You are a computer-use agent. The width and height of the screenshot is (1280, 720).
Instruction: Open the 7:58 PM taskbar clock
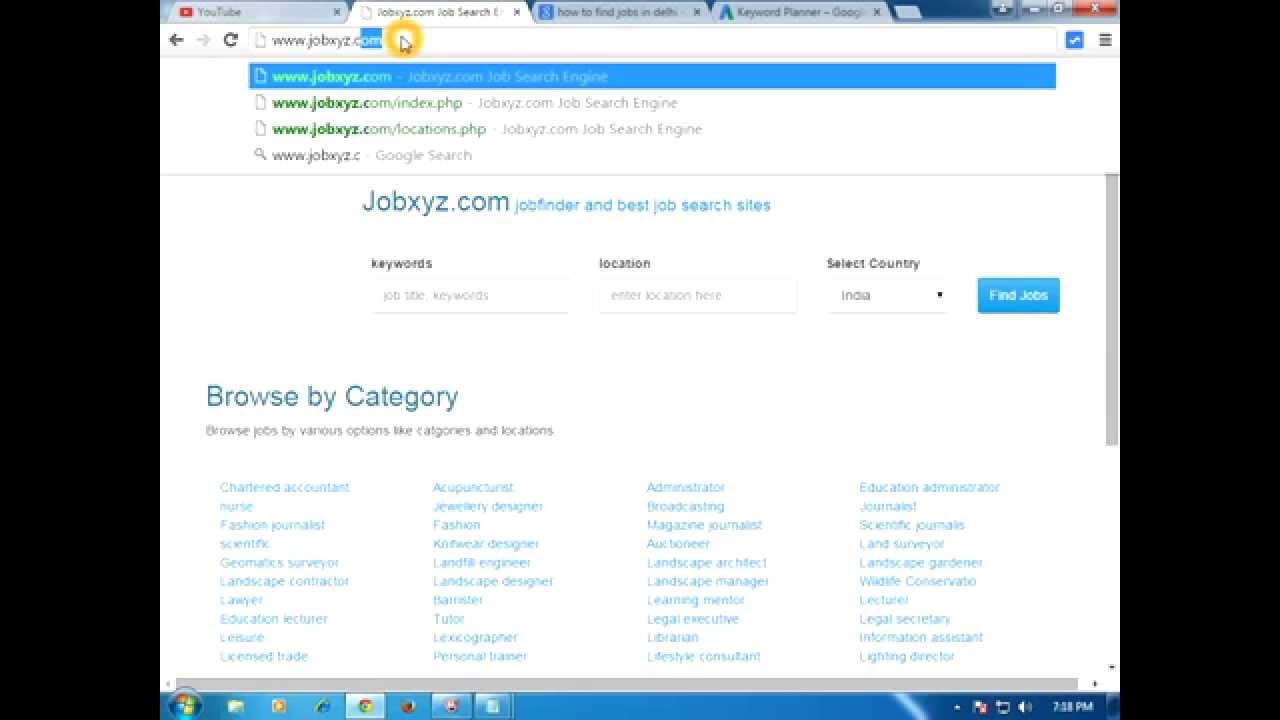tap(1071, 707)
